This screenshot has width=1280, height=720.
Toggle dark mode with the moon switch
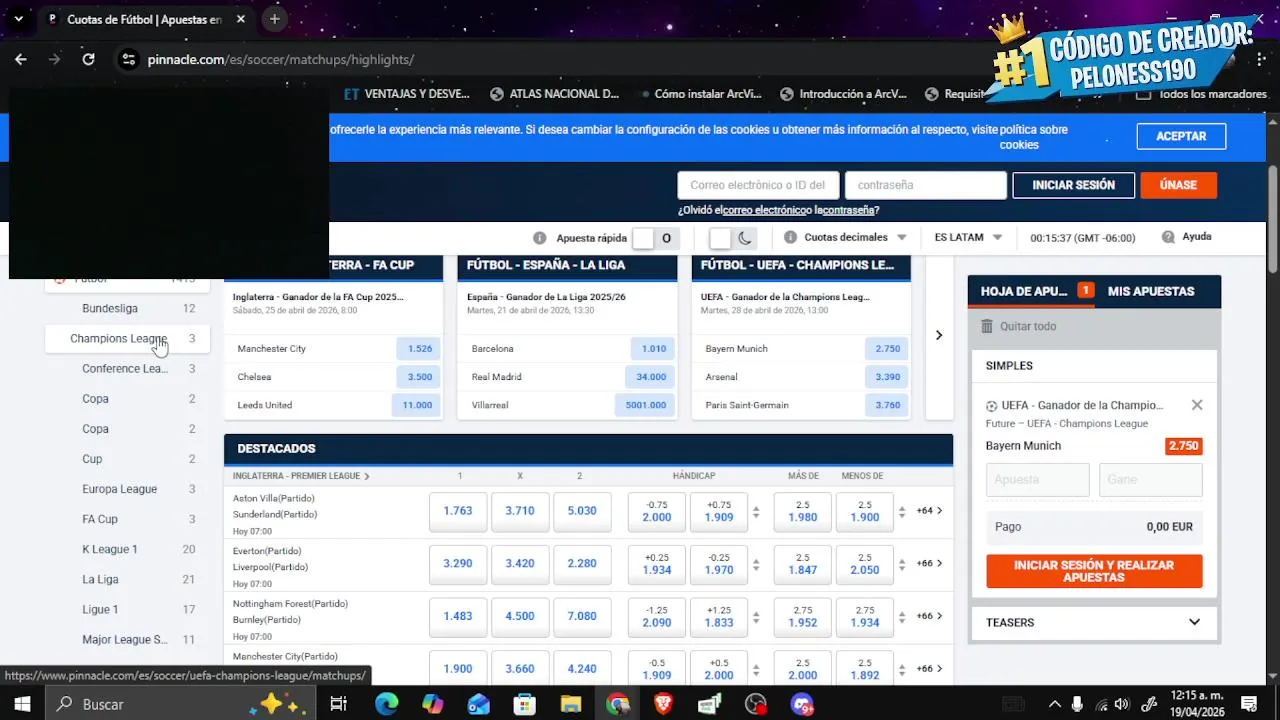(732, 238)
